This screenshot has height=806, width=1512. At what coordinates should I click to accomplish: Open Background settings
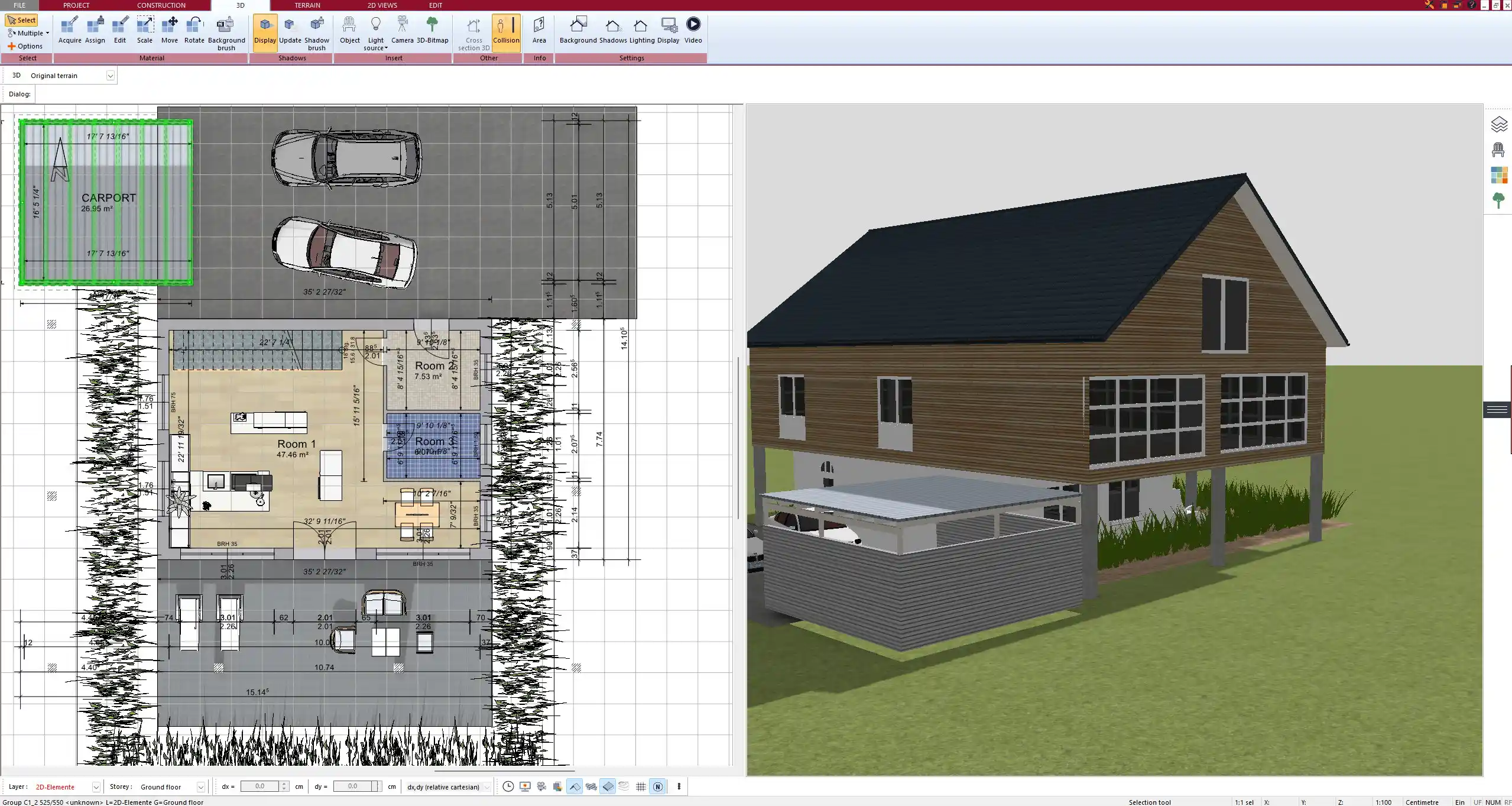point(578,31)
